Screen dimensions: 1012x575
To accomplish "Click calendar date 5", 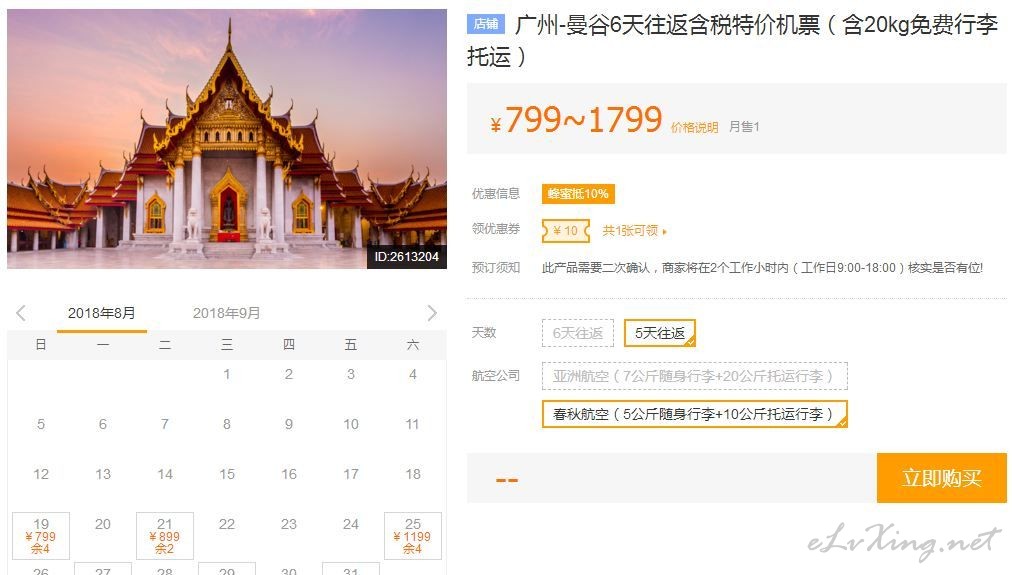I will pos(41,424).
